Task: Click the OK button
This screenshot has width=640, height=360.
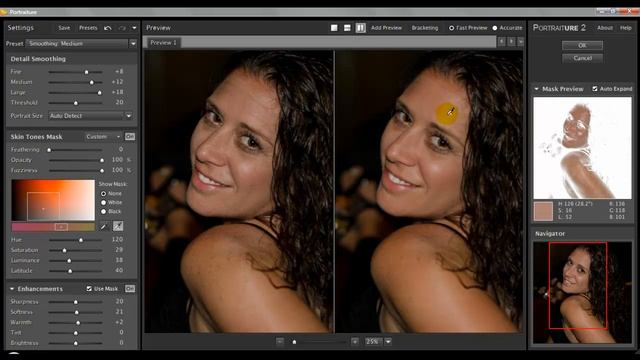Action: click(x=582, y=45)
